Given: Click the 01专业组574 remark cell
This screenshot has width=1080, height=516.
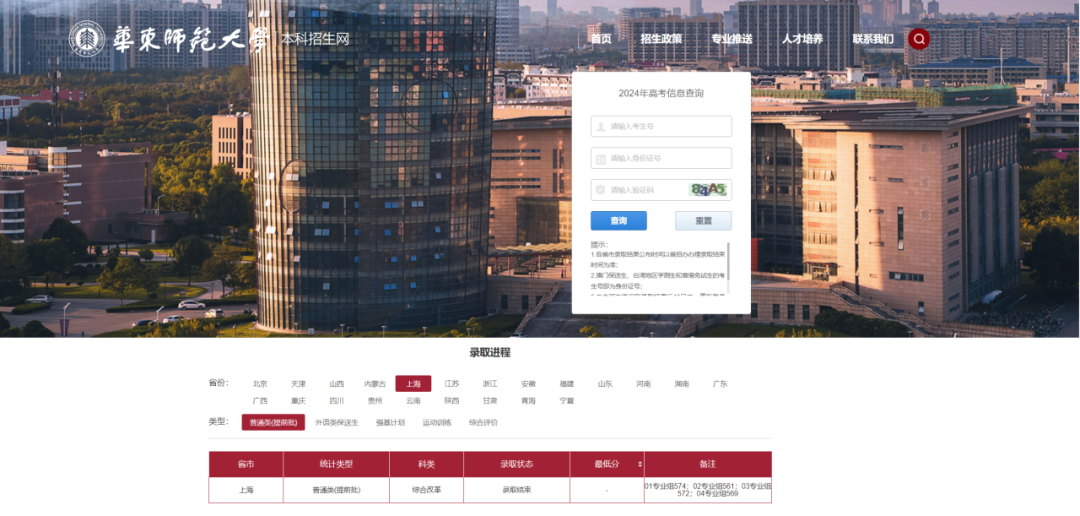Looking at the screenshot, I should tap(707, 490).
